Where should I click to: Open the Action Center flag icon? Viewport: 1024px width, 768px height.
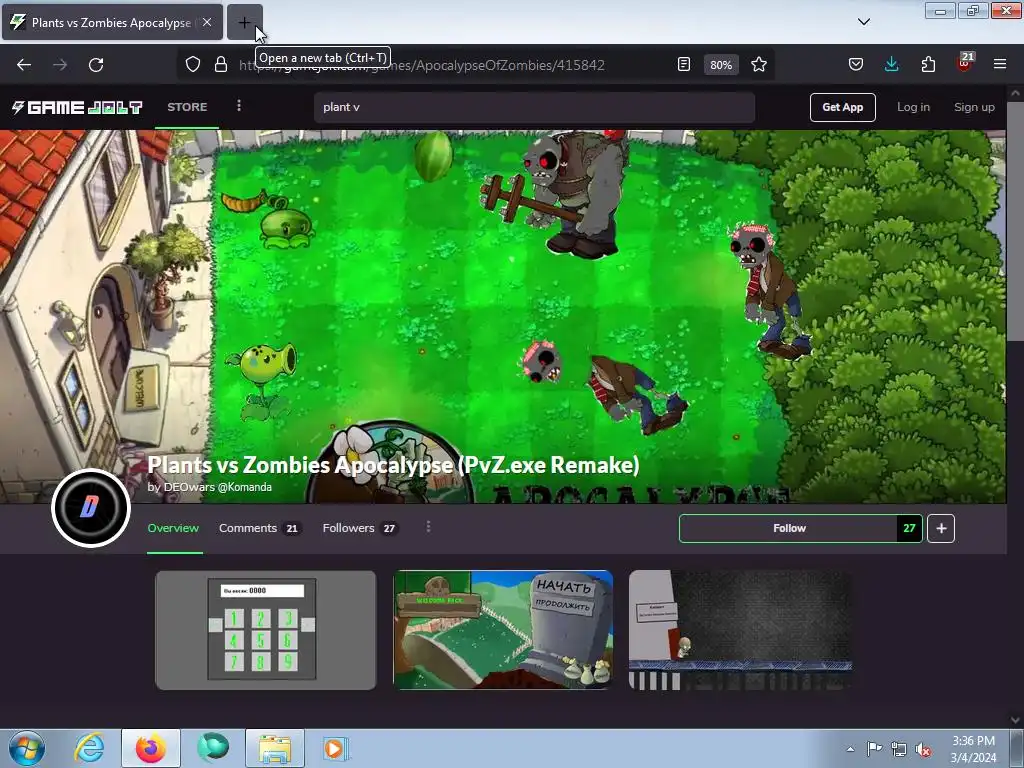click(x=874, y=749)
